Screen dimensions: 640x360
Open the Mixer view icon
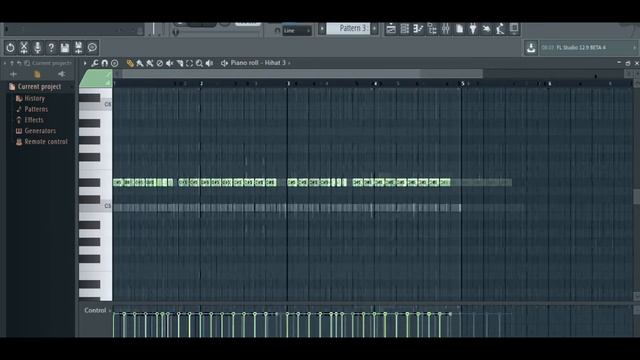pos(446,29)
